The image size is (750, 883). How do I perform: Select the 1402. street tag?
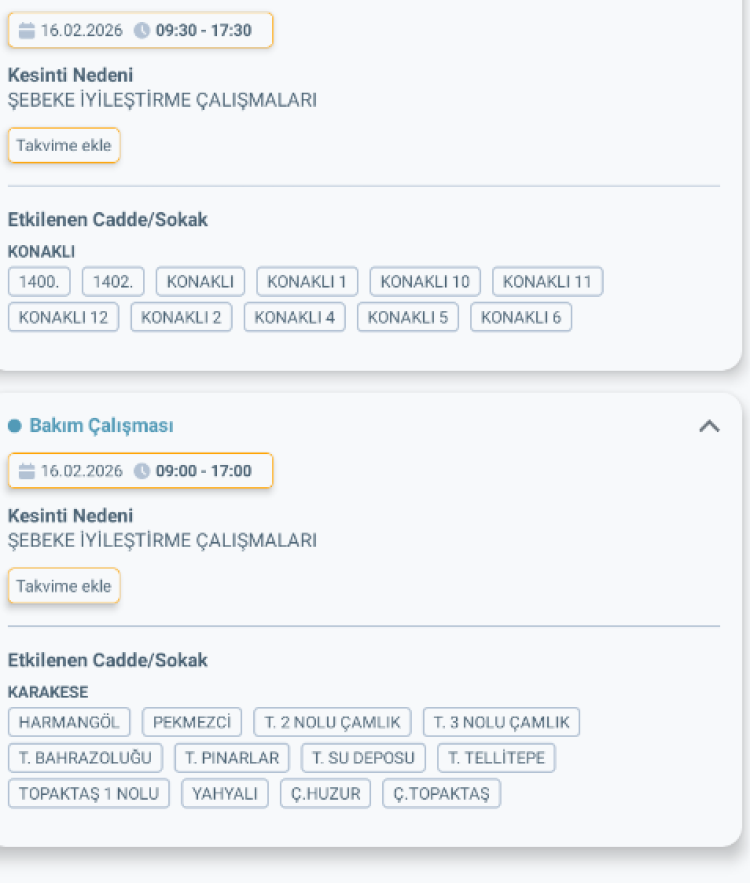pos(113,282)
